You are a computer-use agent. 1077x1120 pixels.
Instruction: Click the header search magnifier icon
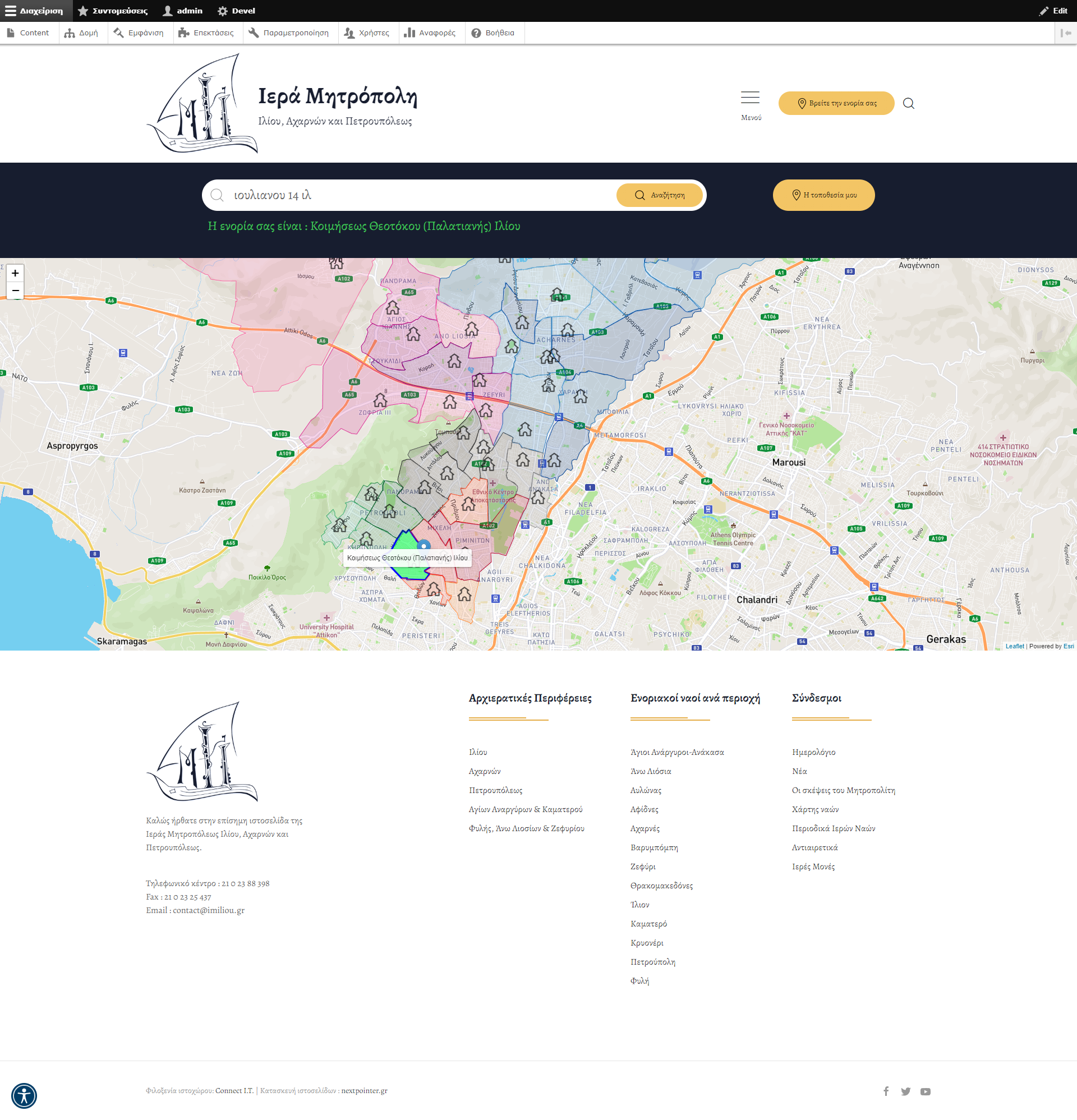[908, 103]
